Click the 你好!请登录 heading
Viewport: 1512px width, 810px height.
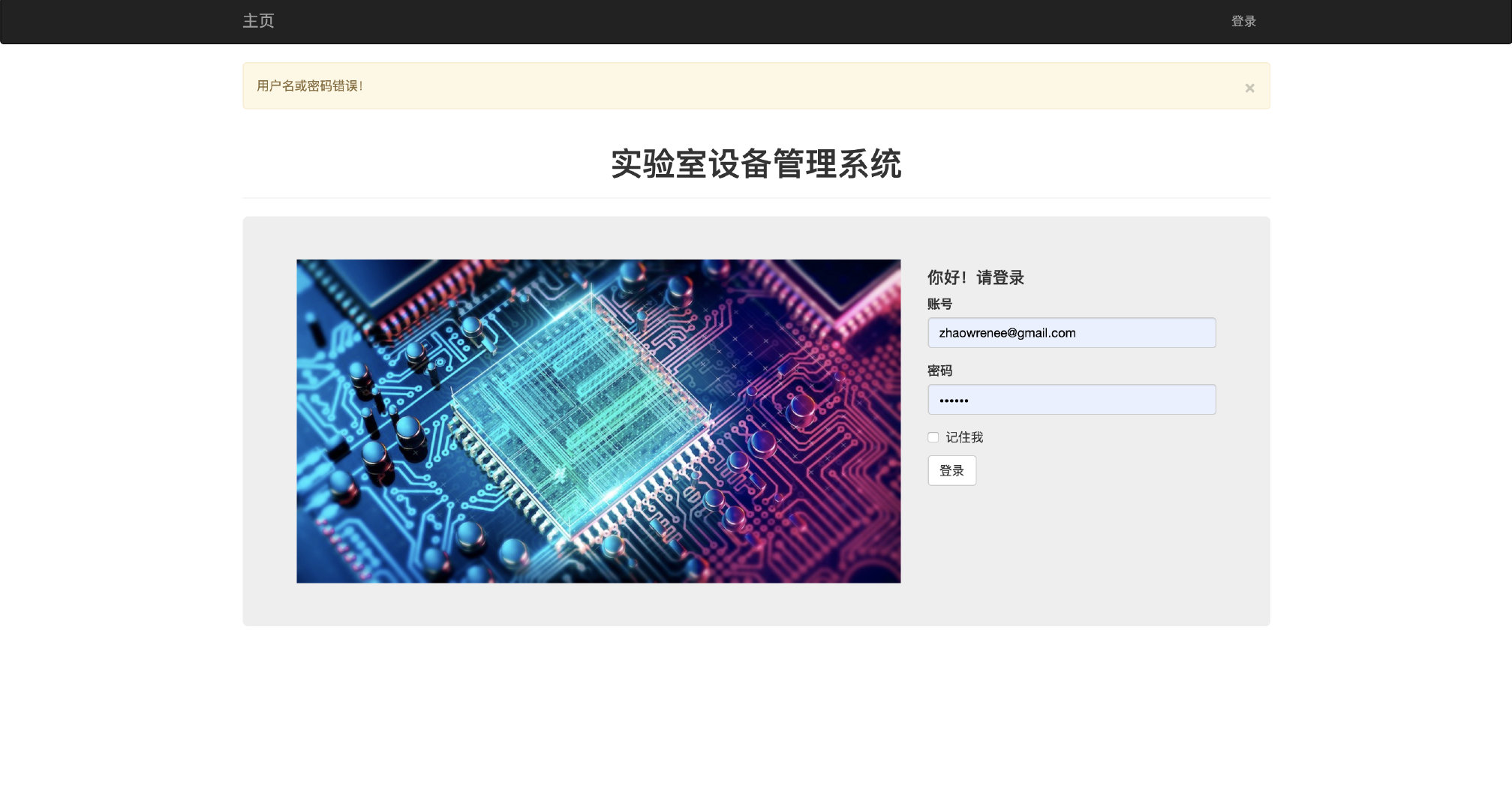975,277
